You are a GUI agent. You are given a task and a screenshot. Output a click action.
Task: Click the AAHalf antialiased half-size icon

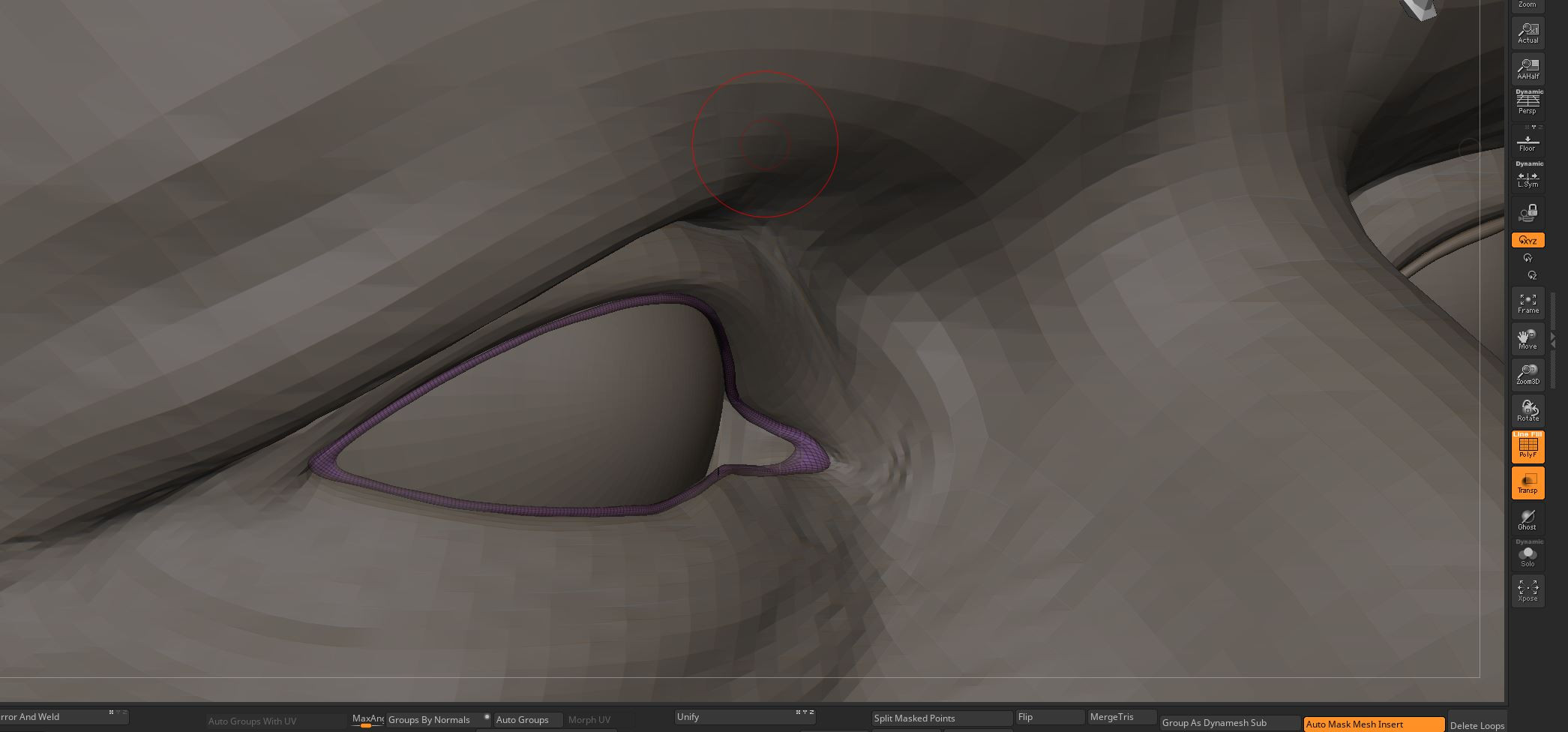[1528, 68]
